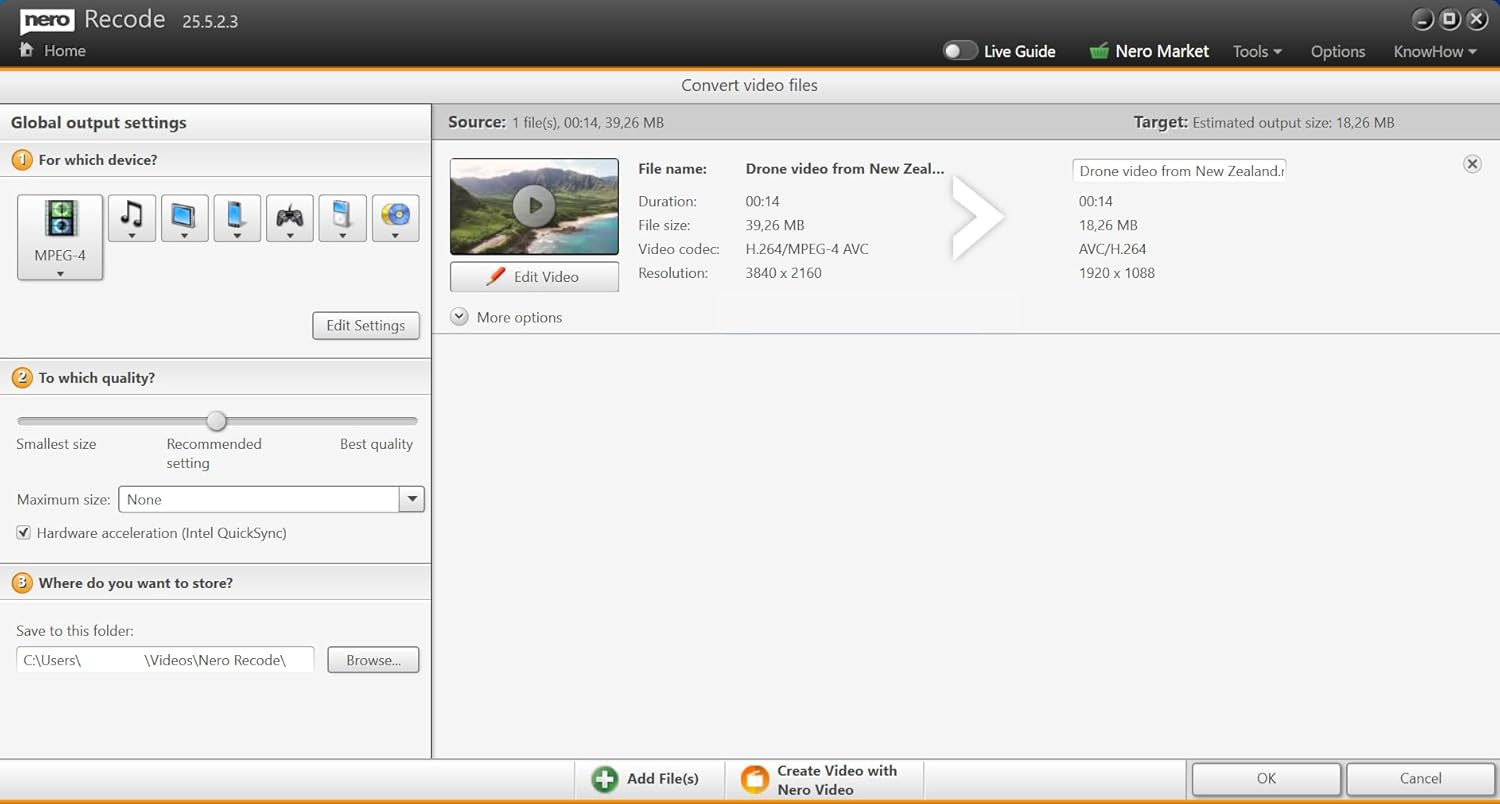The image size is (1500, 804).
Task: Open the Tools menu
Action: click(x=1257, y=51)
